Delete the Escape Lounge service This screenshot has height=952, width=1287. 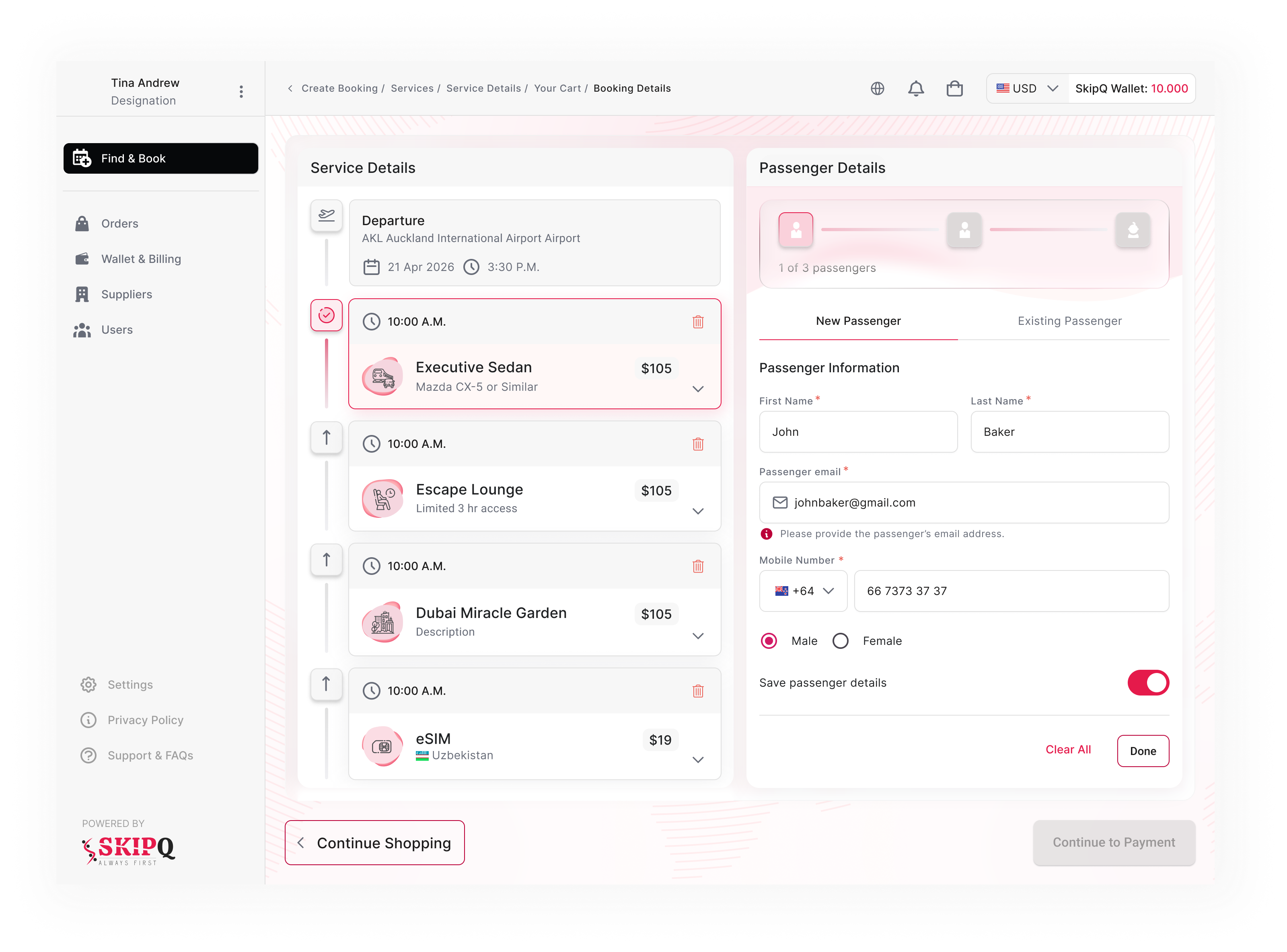tap(698, 444)
